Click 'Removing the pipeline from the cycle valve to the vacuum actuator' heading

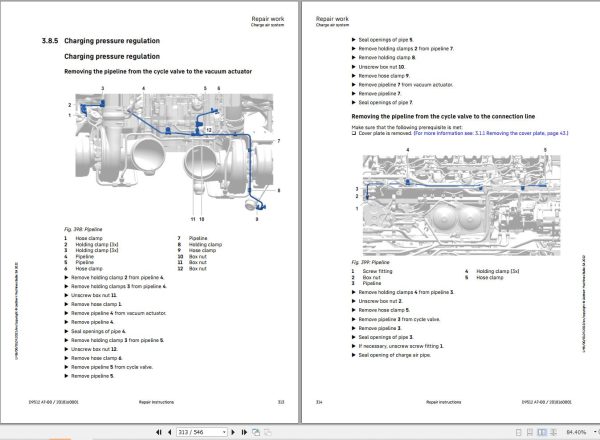[x=158, y=72]
